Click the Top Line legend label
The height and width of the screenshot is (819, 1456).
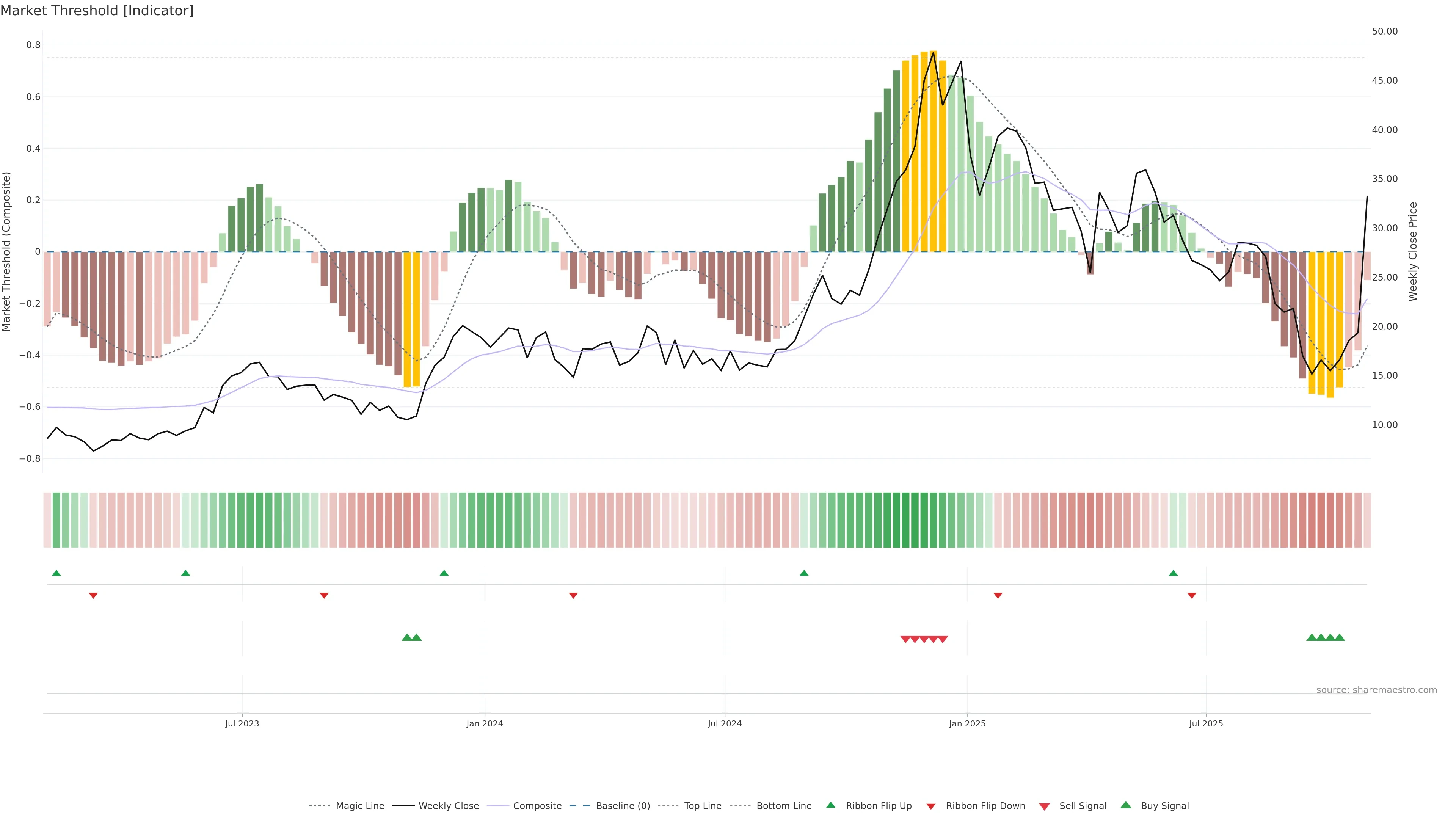pyautogui.click(x=703, y=806)
